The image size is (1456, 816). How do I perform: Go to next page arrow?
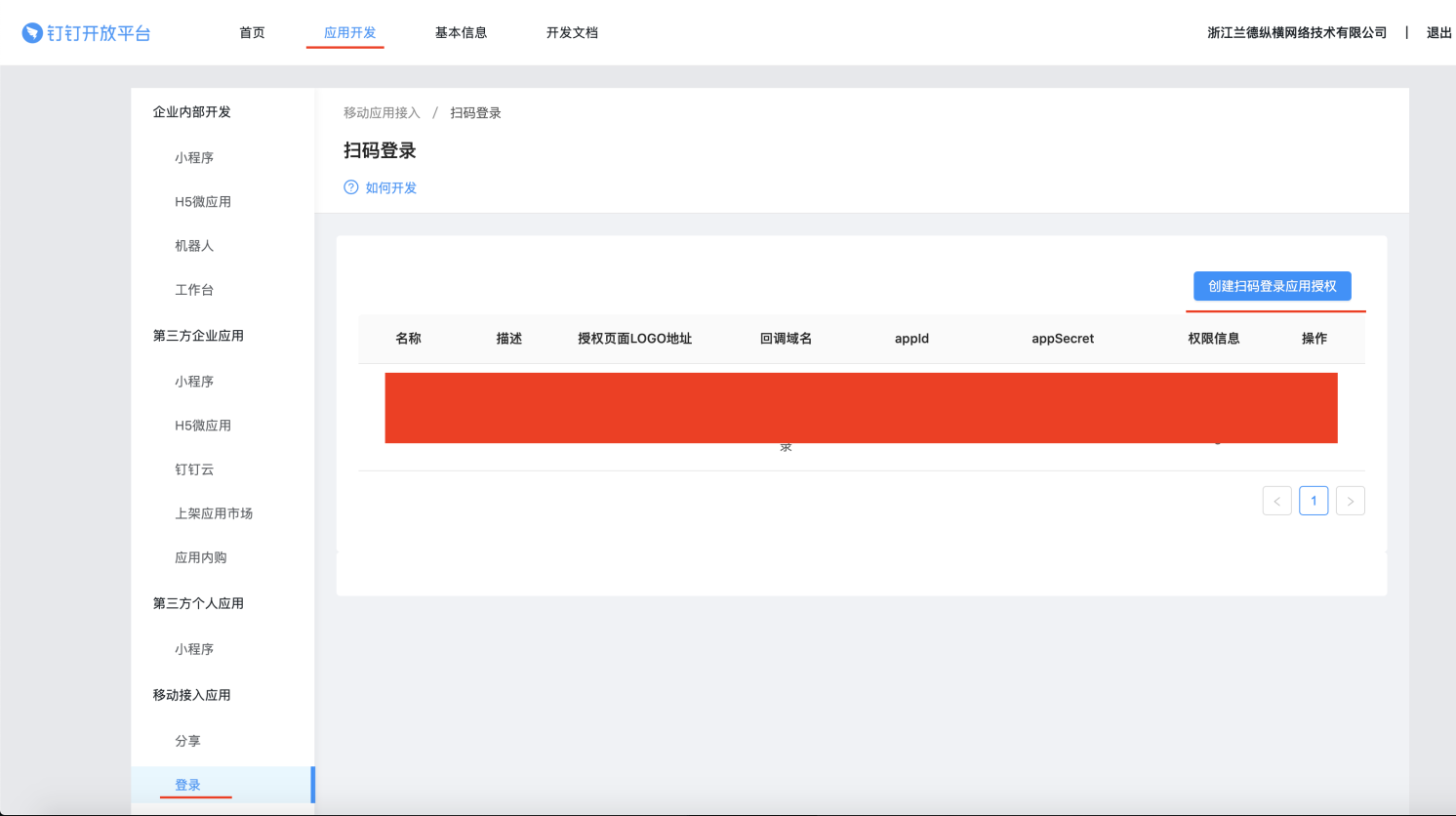tap(1350, 501)
